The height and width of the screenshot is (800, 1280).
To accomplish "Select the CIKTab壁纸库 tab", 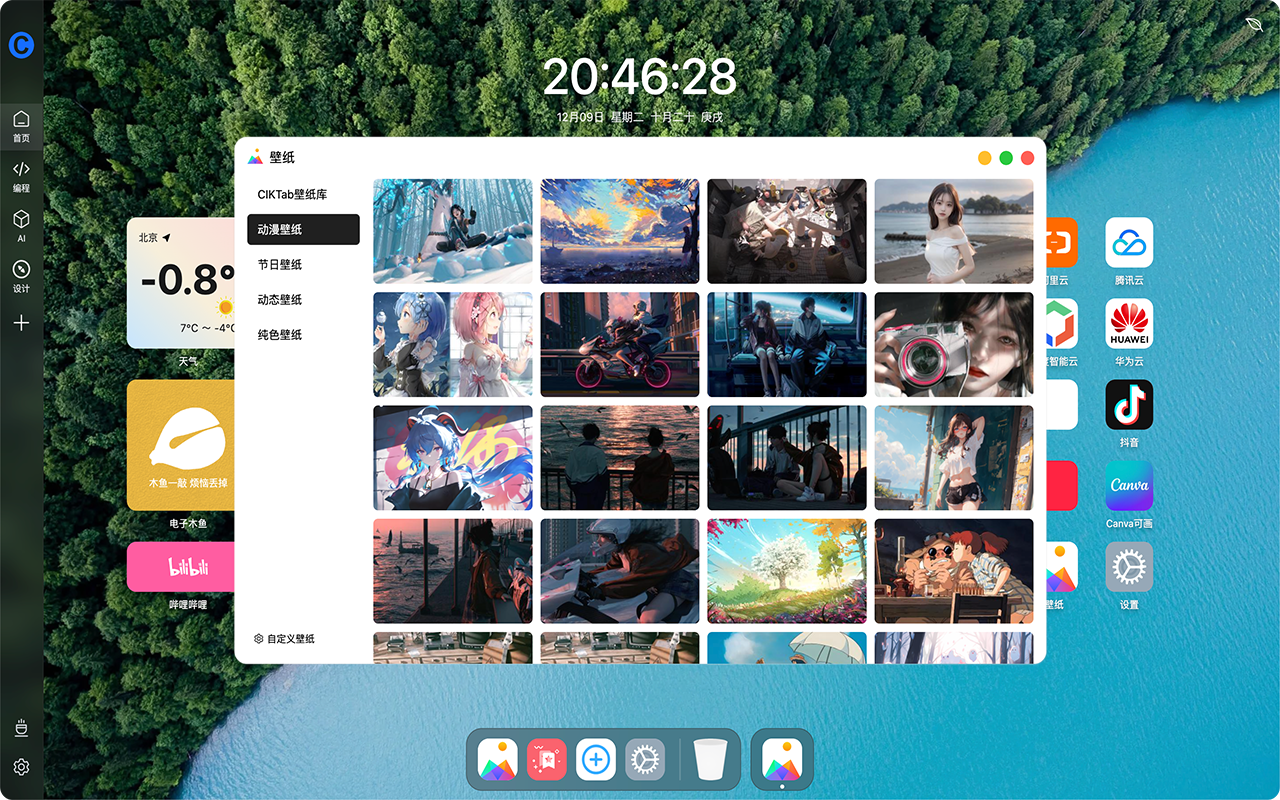I will [303, 194].
